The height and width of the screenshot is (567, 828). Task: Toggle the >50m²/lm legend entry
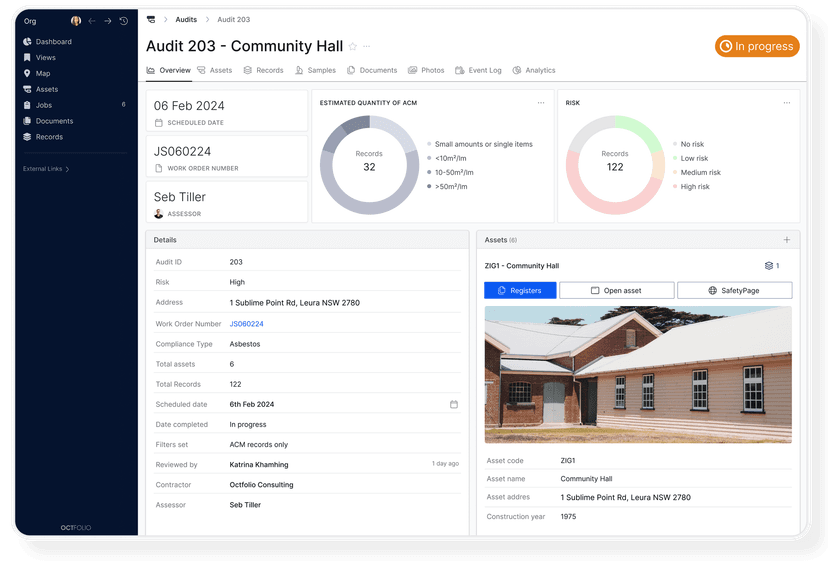tap(447, 186)
